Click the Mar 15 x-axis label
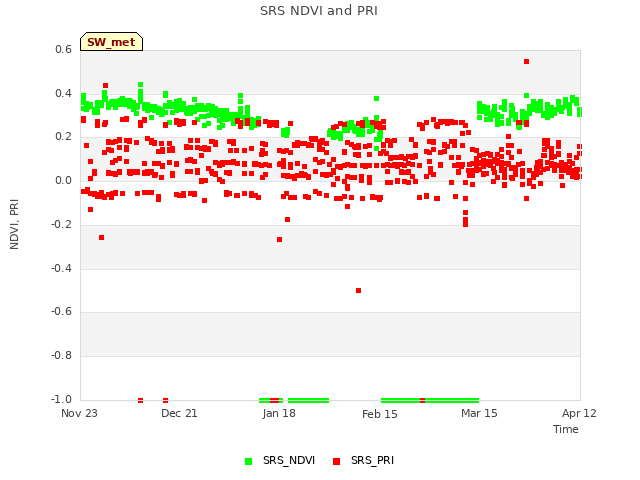Viewport: 640px width, 480px height. [x=479, y=413]
